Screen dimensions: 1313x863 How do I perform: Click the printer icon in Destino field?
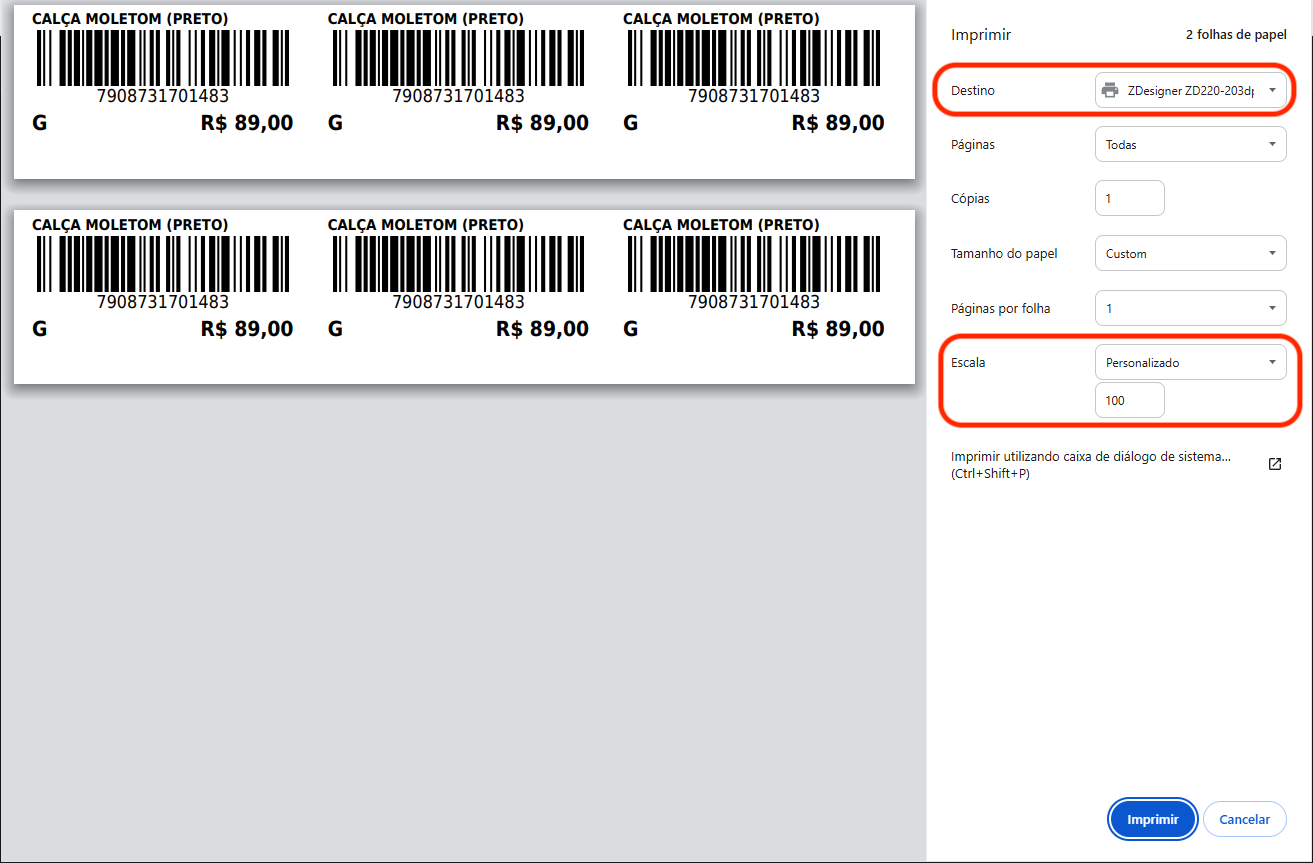click(1109, 90)
